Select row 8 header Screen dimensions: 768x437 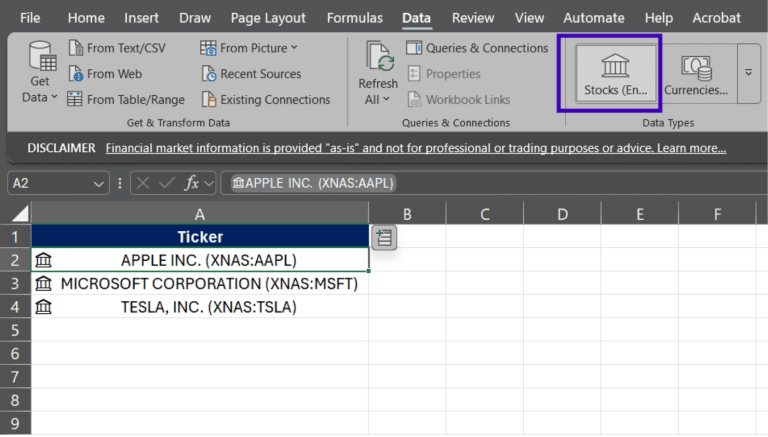pyautogui.click(x=15, y=400)
